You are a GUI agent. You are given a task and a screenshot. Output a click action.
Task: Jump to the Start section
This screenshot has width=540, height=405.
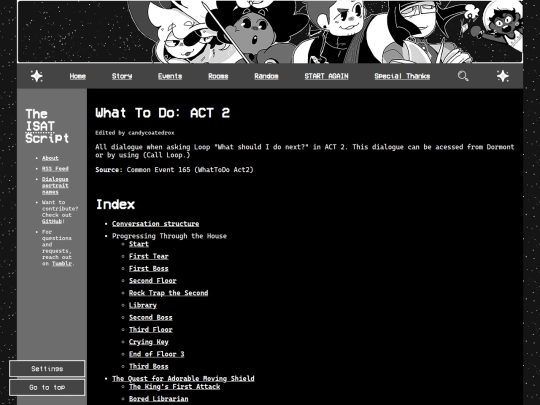[x=139, y=244]
